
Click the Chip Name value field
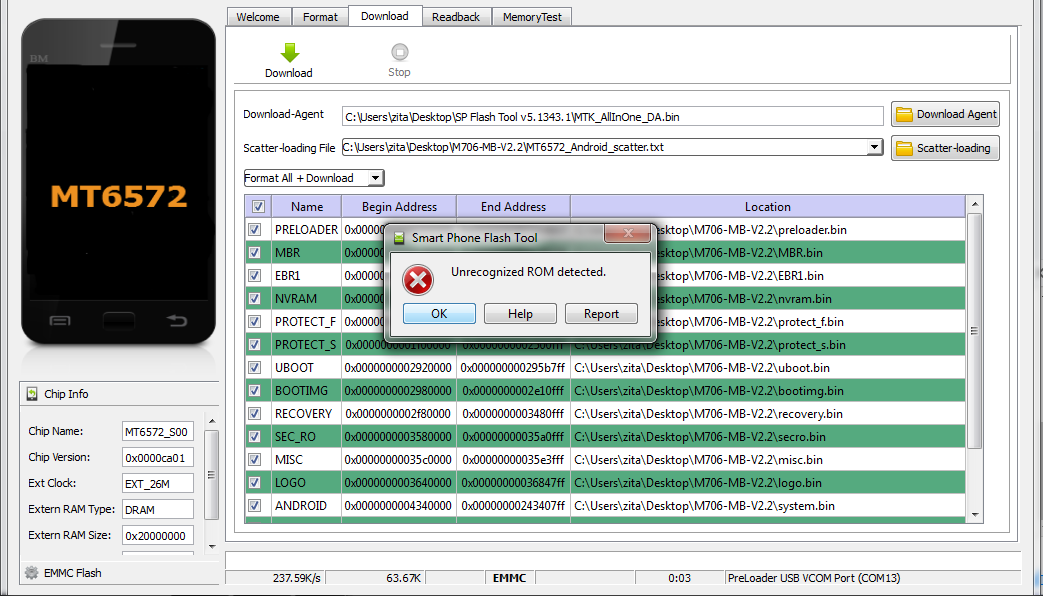pyautogui.click(x=158, y=432)
